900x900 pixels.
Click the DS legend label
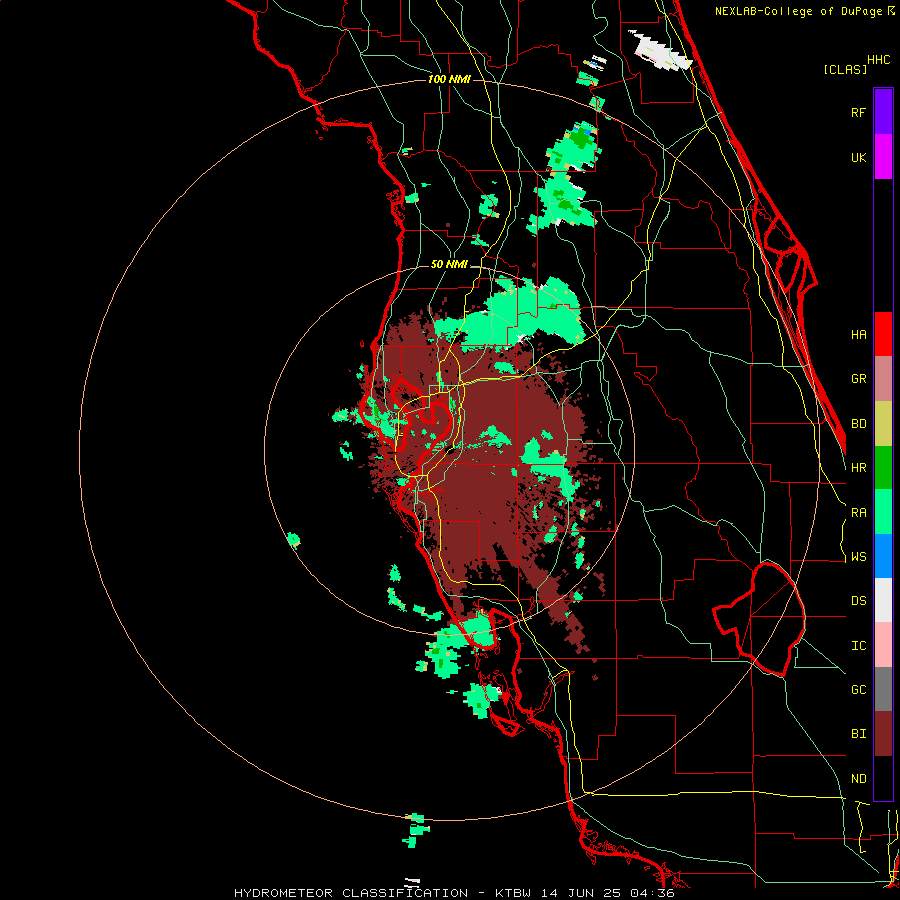pyautogui.click(x=858, y=601)
